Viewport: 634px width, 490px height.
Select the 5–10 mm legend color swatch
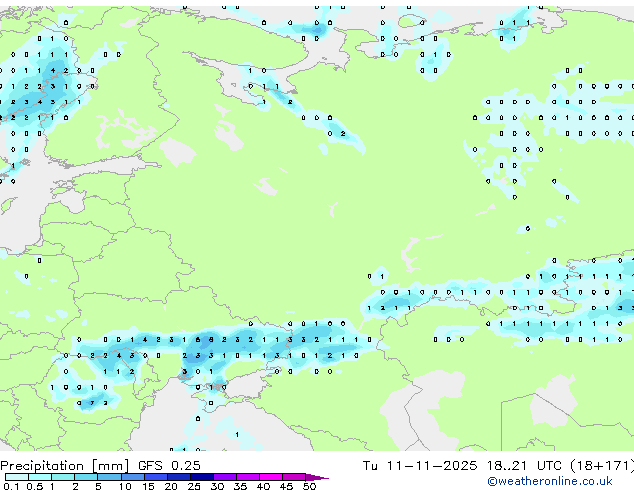pos(109,477)
